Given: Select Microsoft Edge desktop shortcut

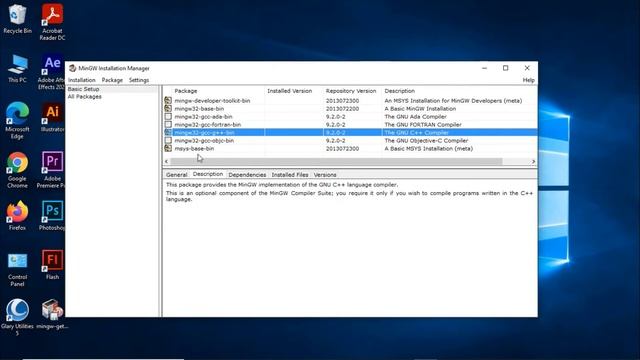Looking at the screenshot, I should point(17,121).
